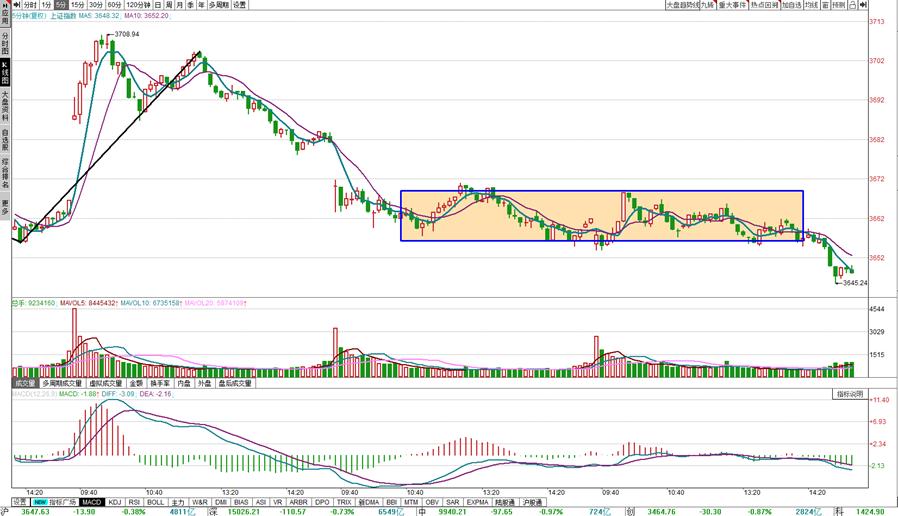898x516 pixels.
Task: Click the 重大事件 major events marker
Action: point(732,5)
